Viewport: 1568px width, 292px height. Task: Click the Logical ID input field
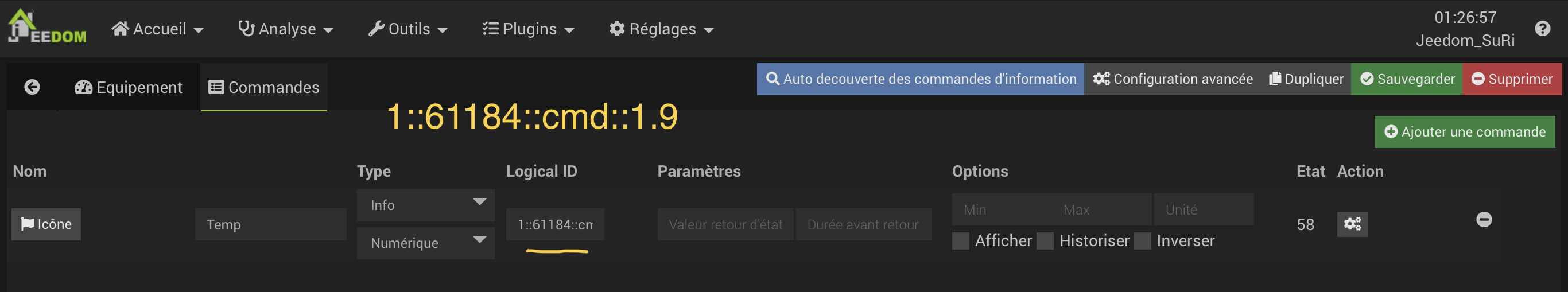[x=555, y=224]
